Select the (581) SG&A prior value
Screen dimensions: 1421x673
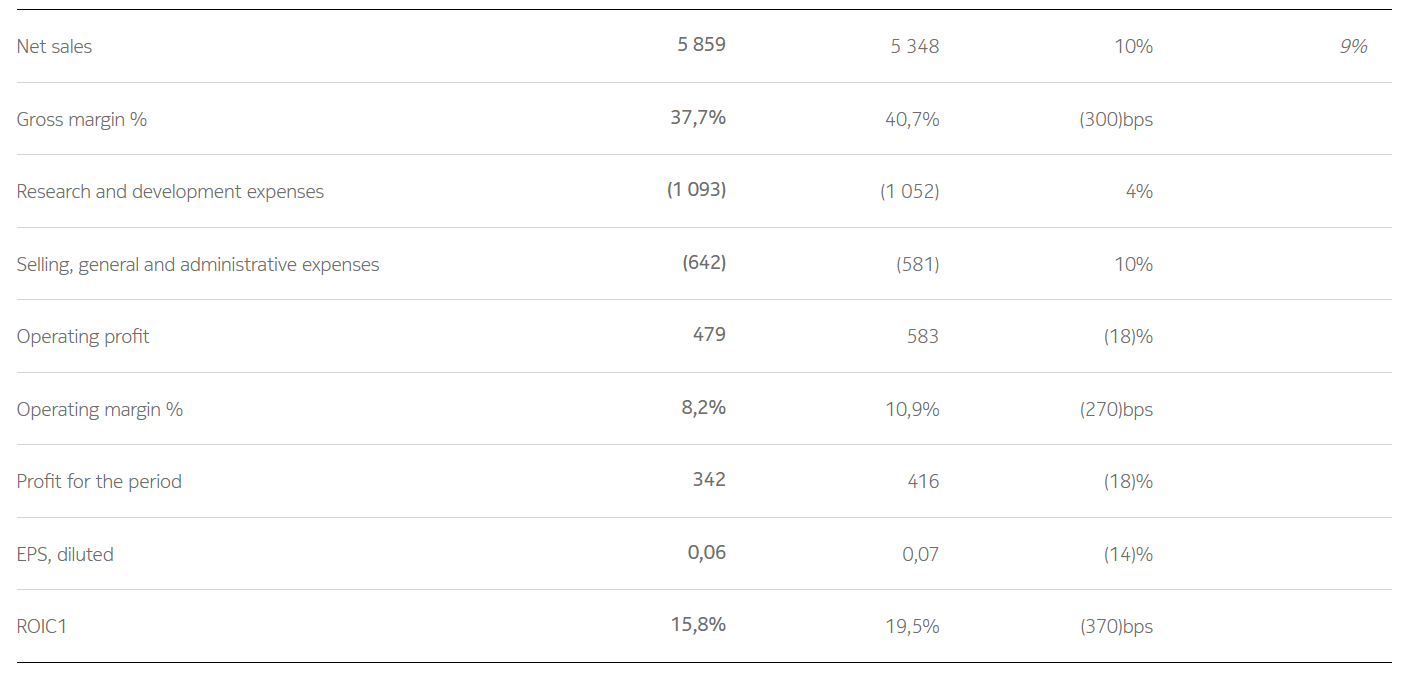tap(917, 265)
